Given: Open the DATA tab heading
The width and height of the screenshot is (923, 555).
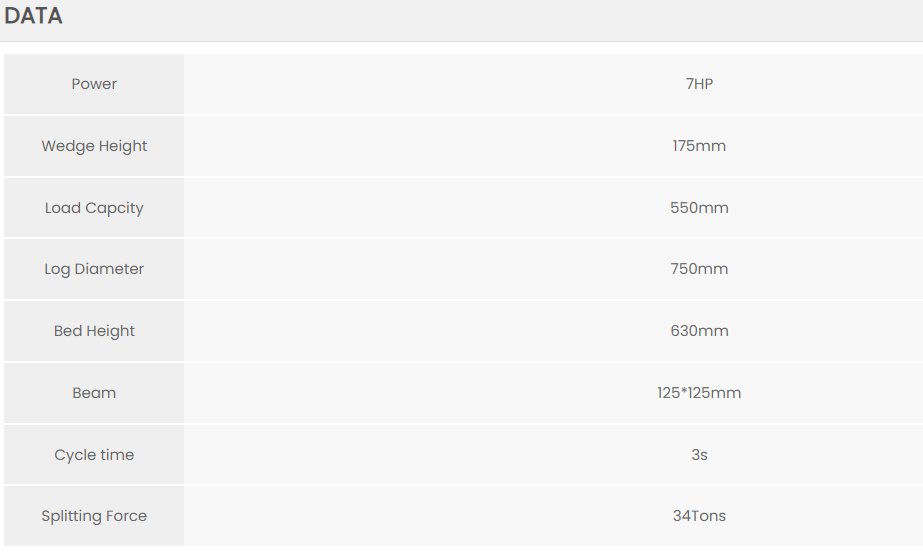Looking at the screenshot, I should click(x=34, y=16).
